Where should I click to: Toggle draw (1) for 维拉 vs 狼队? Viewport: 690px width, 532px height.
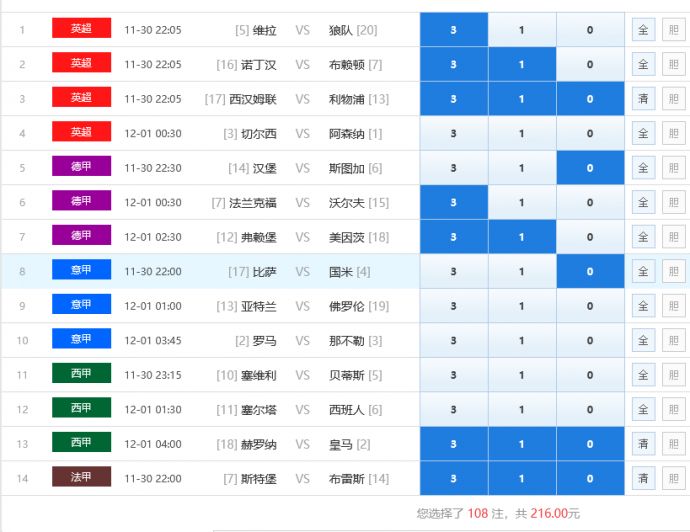coord(521,30)
